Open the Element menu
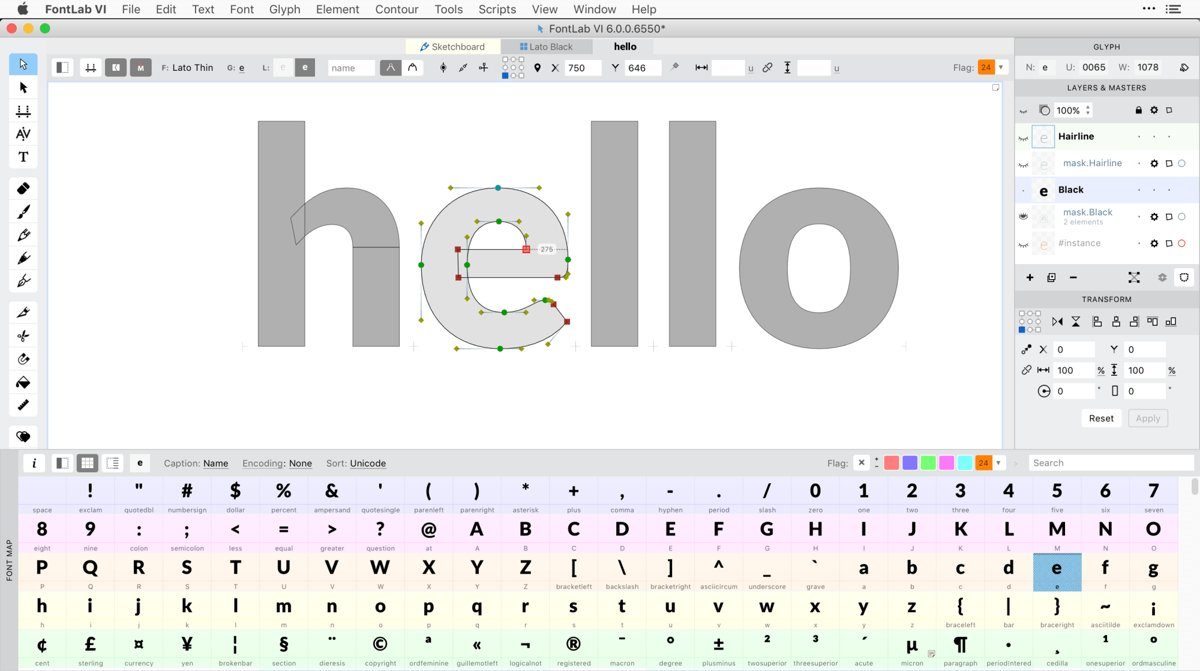Image resolution: width=1200 pixels, height=671 pixels. click(338, 9)
